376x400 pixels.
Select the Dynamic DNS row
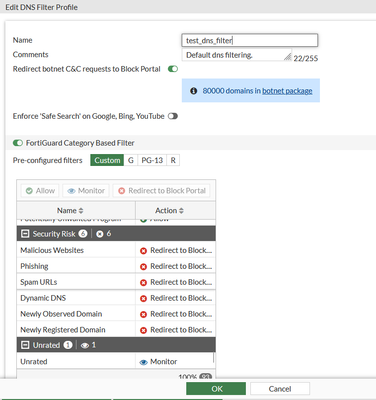click(x=116, y=298)
